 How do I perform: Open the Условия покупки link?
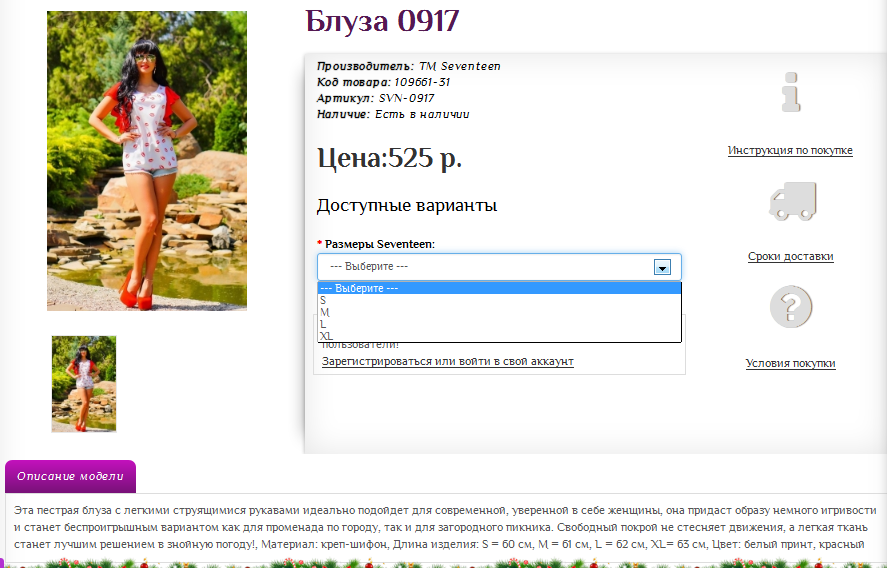[x=790, y=363]
